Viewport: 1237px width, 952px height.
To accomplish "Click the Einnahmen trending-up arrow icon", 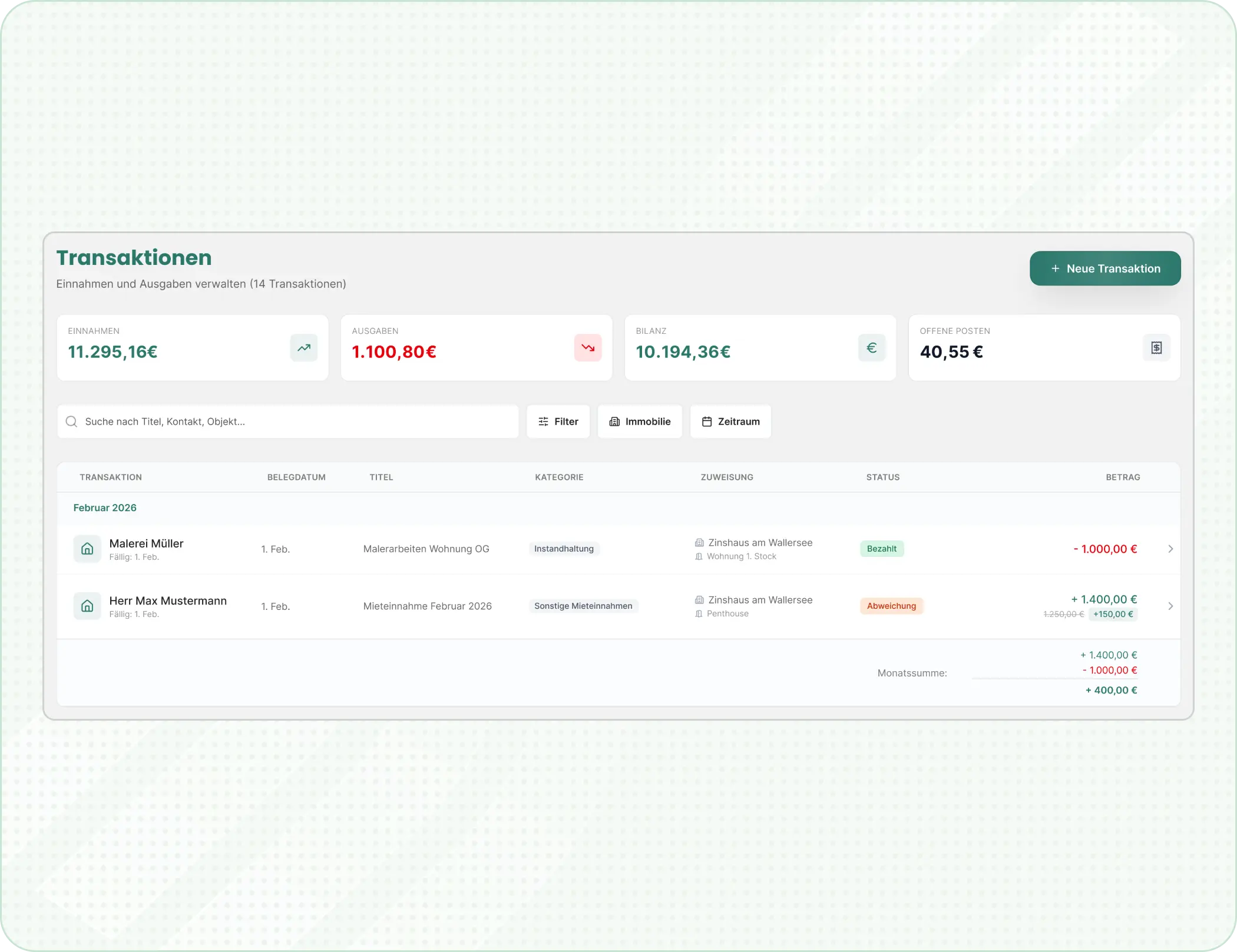I will 304,347.
